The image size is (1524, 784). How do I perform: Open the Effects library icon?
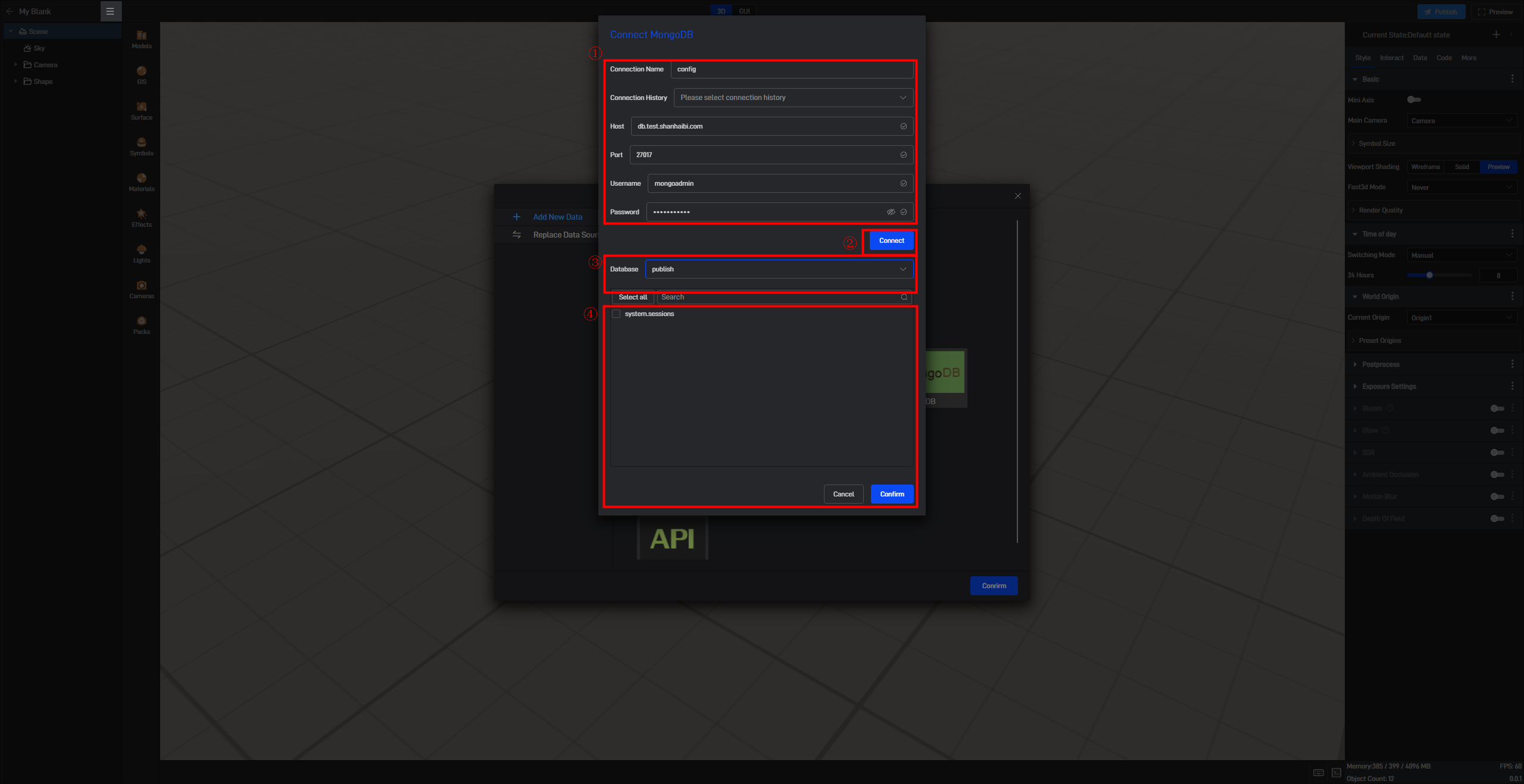pos(142,218)
